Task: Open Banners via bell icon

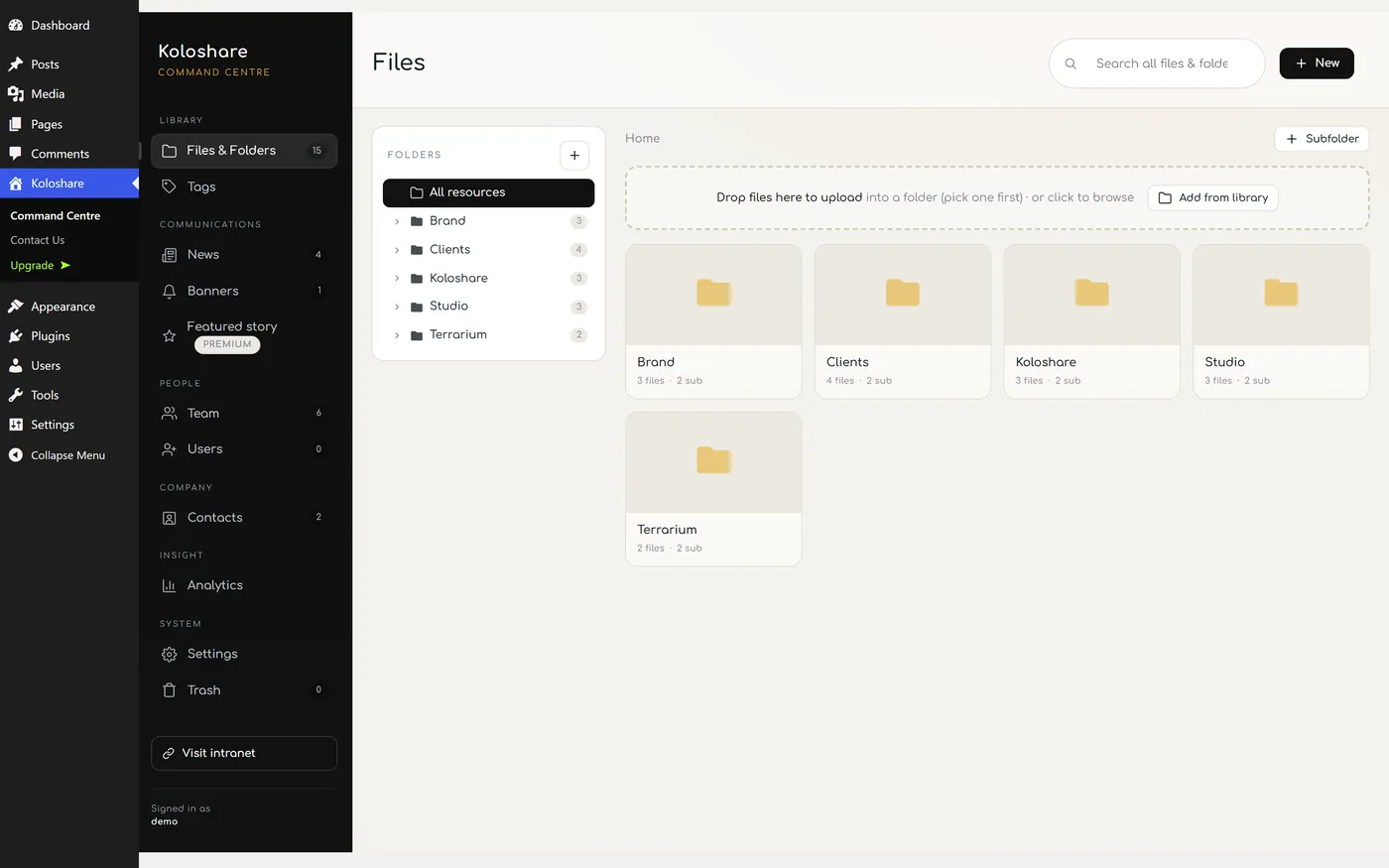Action: [169, 291]
